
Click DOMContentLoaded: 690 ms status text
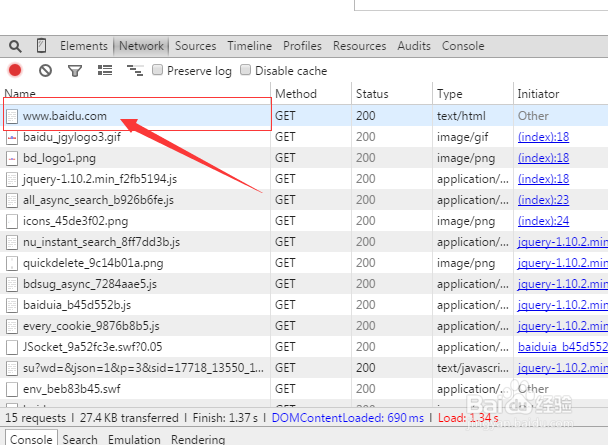click(x=347, y=418)
